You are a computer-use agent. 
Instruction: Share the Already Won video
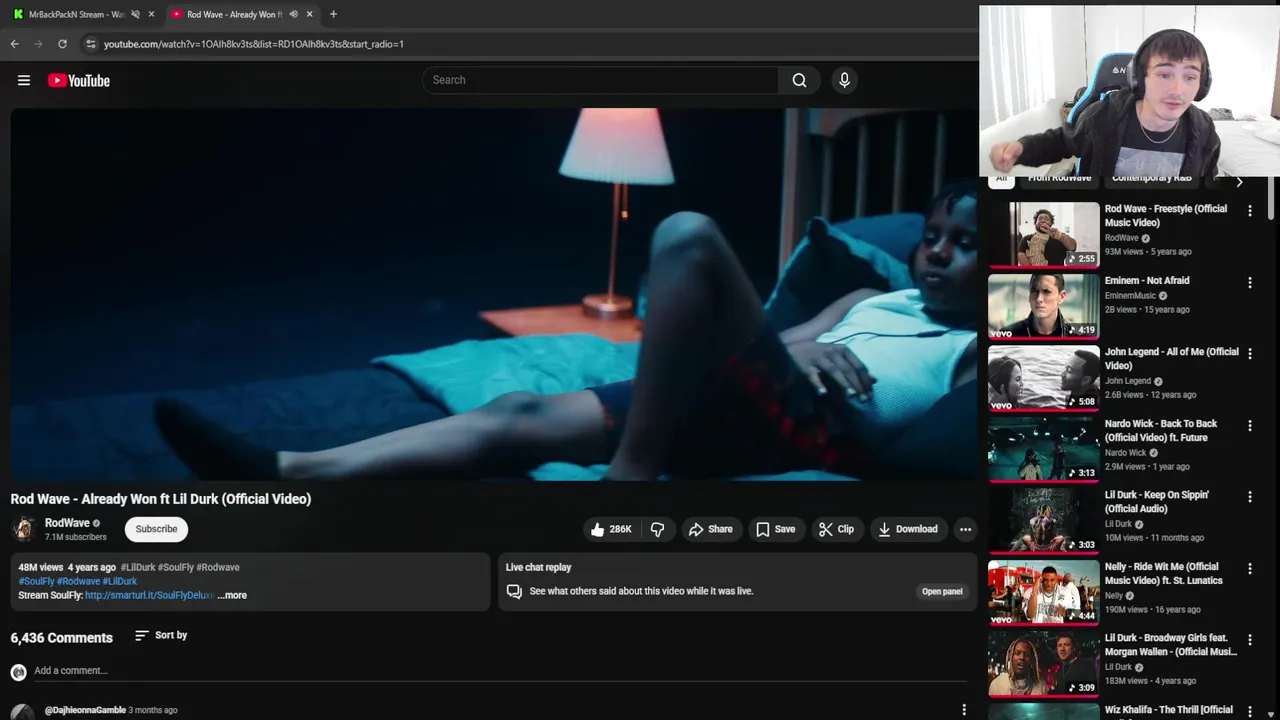pos(710,529)
